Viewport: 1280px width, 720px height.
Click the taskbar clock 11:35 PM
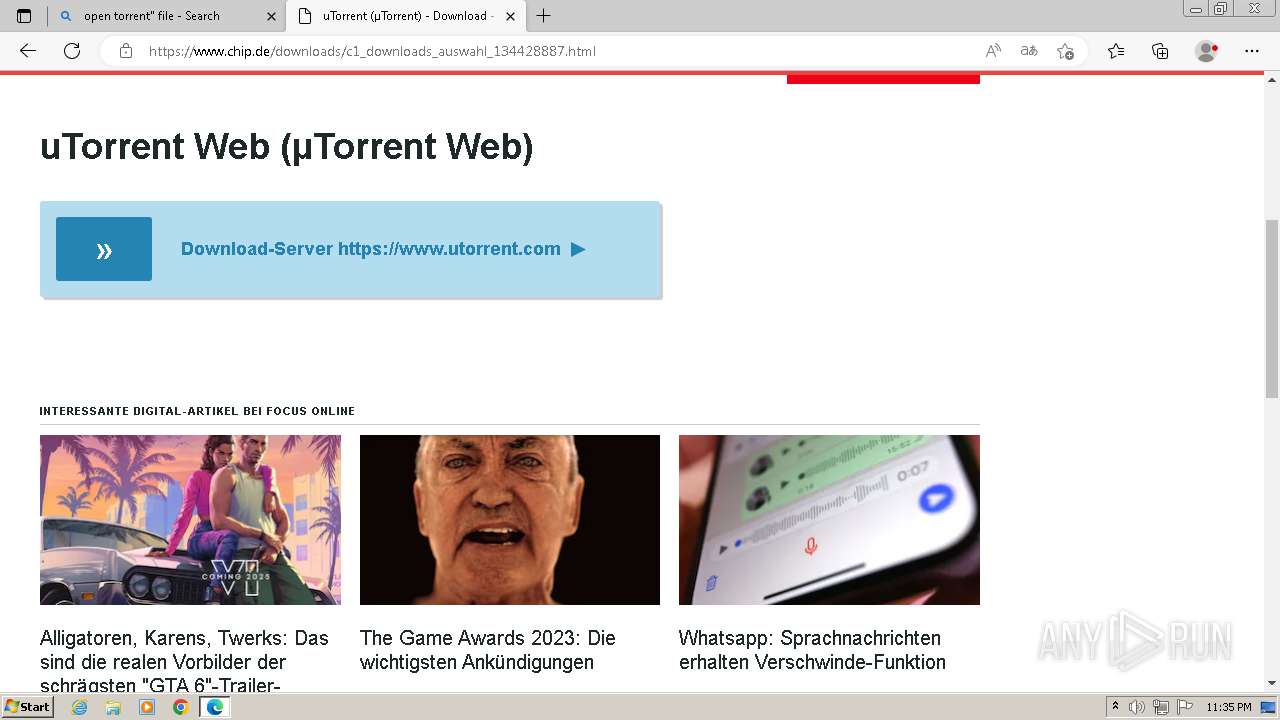tap(1229, 707)
